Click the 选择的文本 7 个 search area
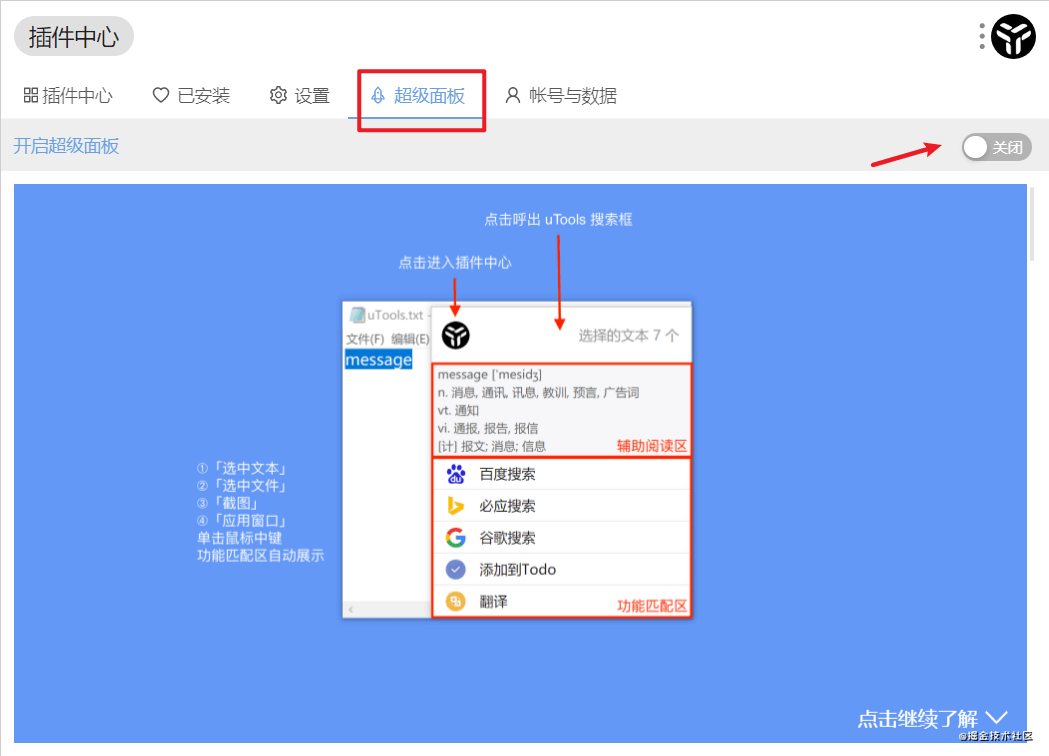Screen dimensions: 1049x756 (x=627, y=336)
